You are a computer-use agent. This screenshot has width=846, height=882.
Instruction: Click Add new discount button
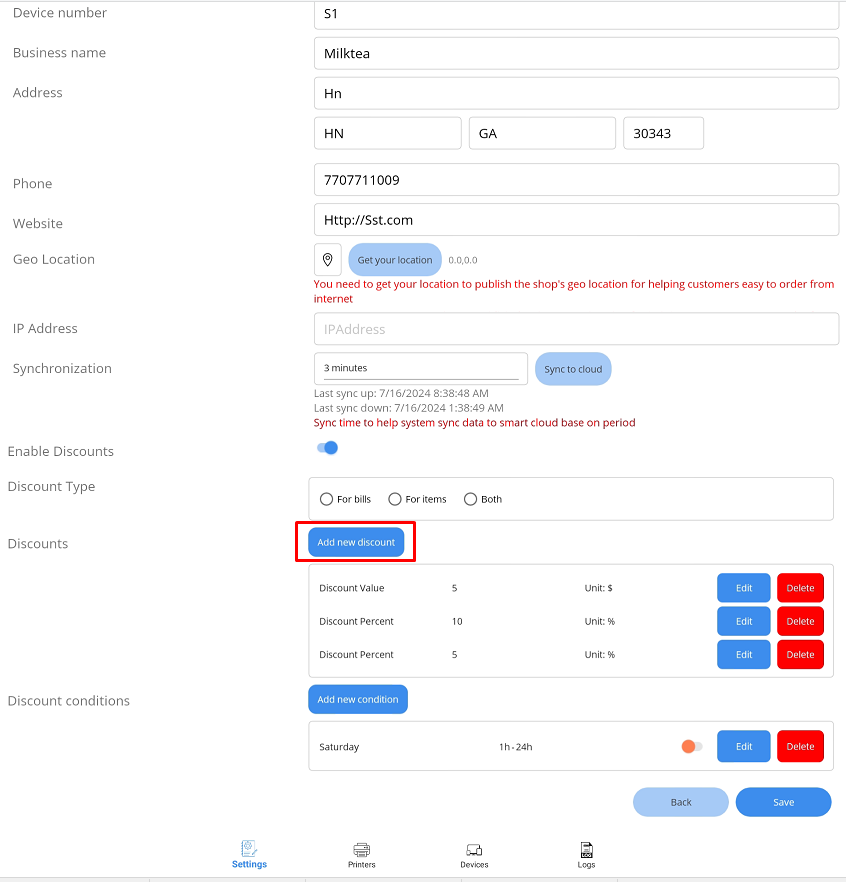(x=356, y=542)
